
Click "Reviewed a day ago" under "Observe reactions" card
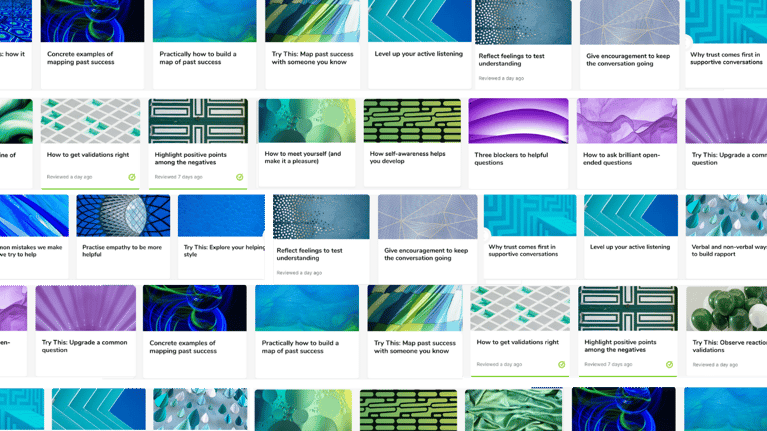click(x=716, y=365)
